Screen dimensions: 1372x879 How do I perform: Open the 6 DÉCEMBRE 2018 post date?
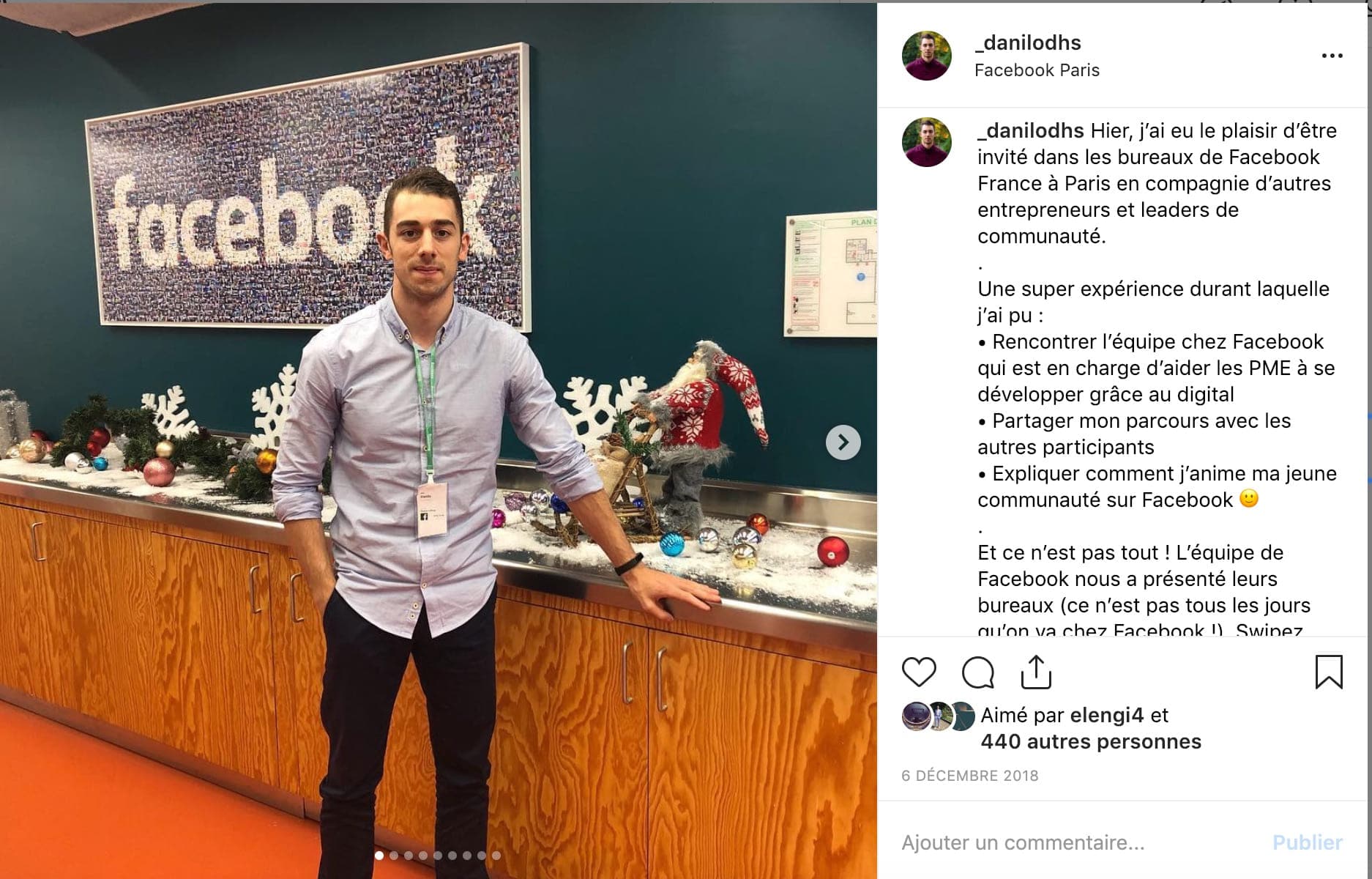point(970,776)
